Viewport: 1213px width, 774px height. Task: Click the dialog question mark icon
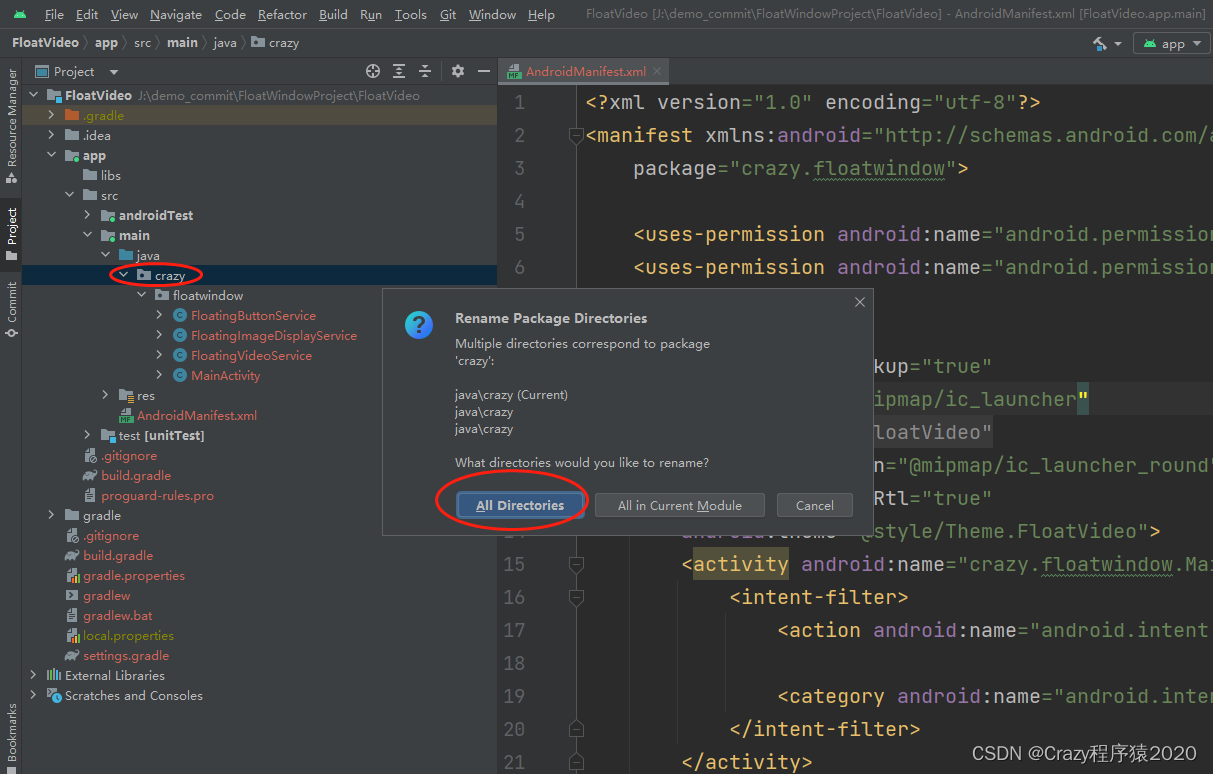tap(419, 325)
